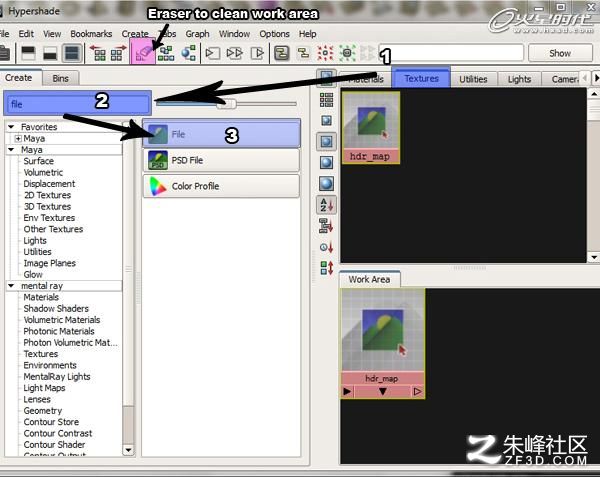600x477 pixels.
Task: Show top tabs only layout icon
Action: pyautogui.click(x=29, y=53)
